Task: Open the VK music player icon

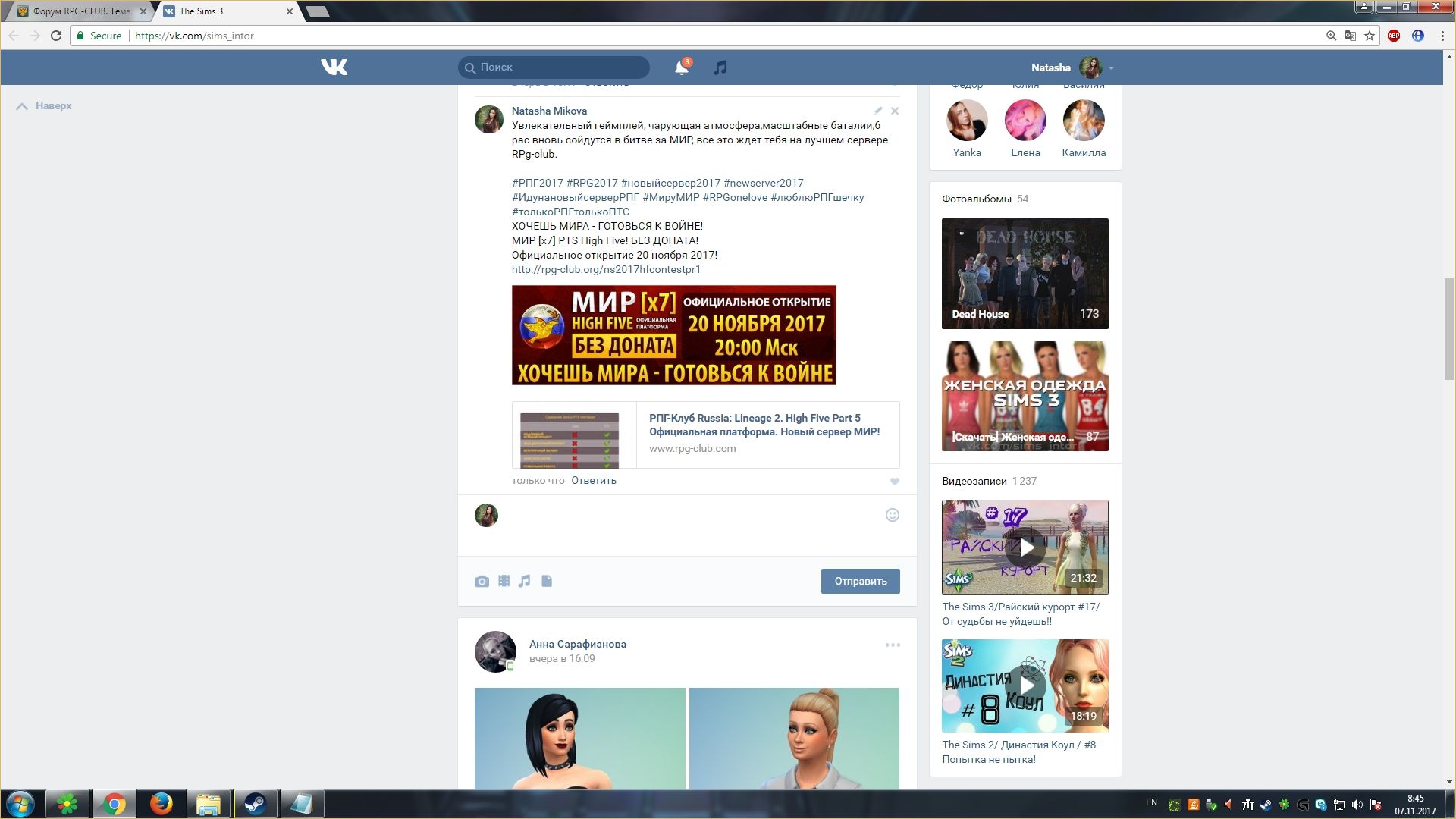Action: coord(720,67)
